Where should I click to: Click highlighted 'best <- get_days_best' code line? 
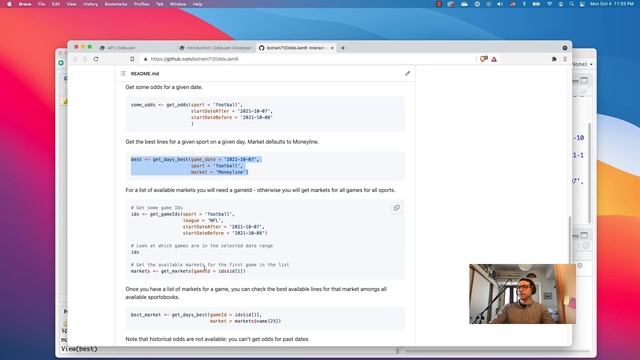click(195, 159)
